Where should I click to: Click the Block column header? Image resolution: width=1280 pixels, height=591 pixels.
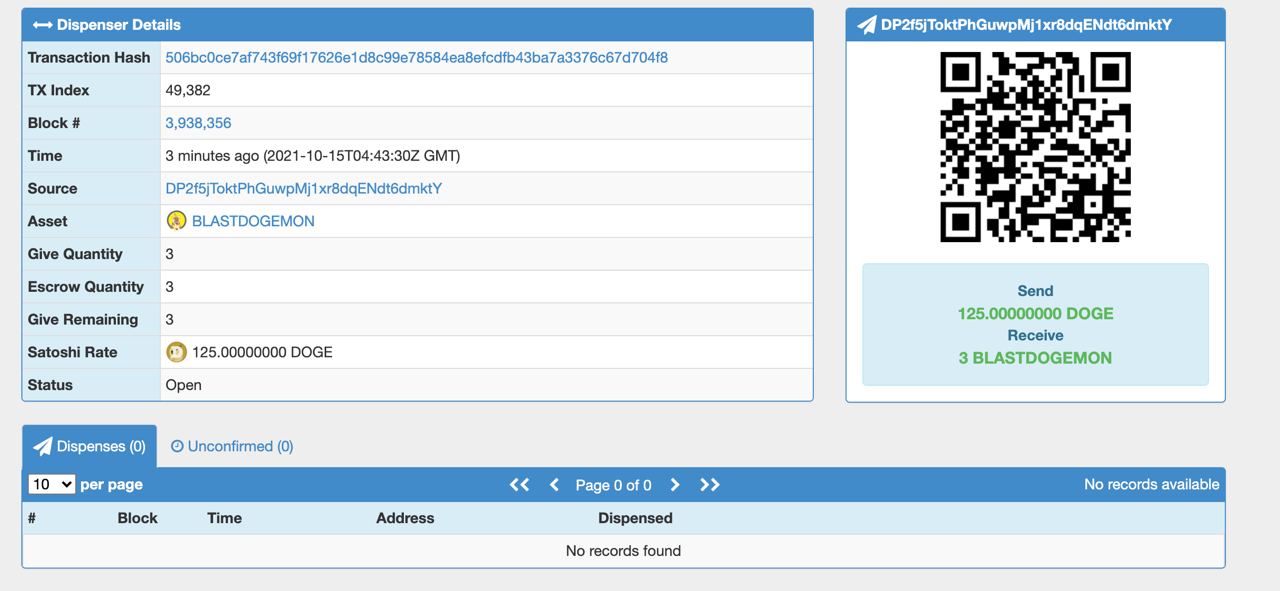pyautogui.click(x=137, y=518)
